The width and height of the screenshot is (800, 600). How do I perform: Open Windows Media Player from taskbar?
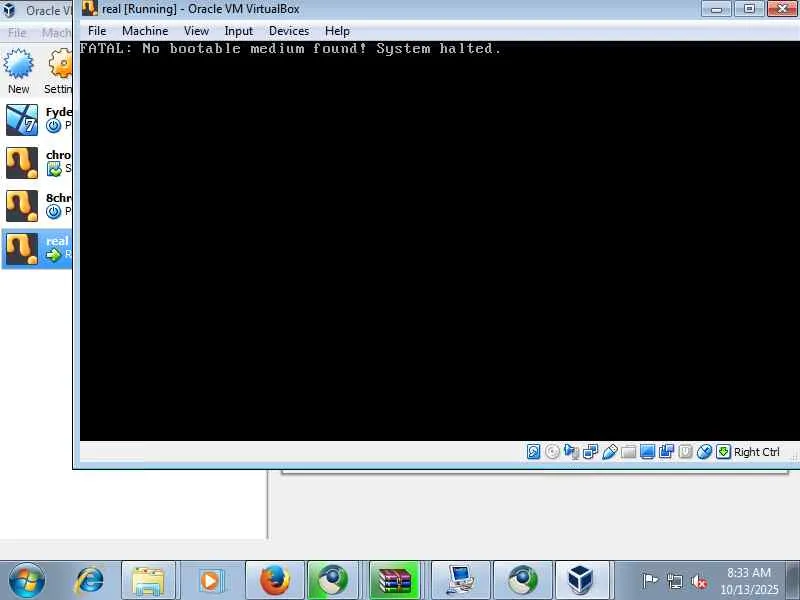pos(210,581)
